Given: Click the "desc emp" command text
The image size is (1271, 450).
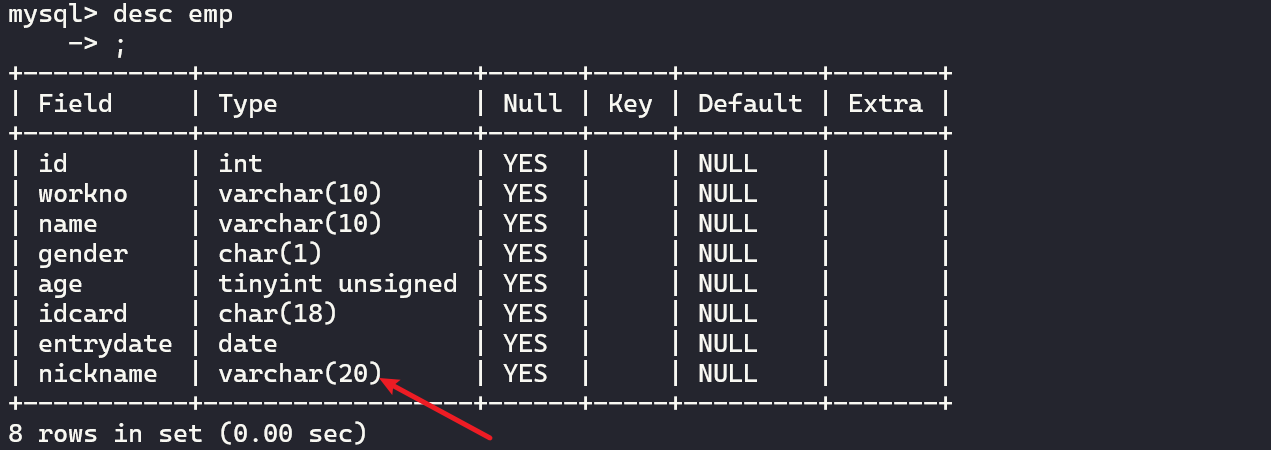Looking at the screenshot, I should pos(172,16).
